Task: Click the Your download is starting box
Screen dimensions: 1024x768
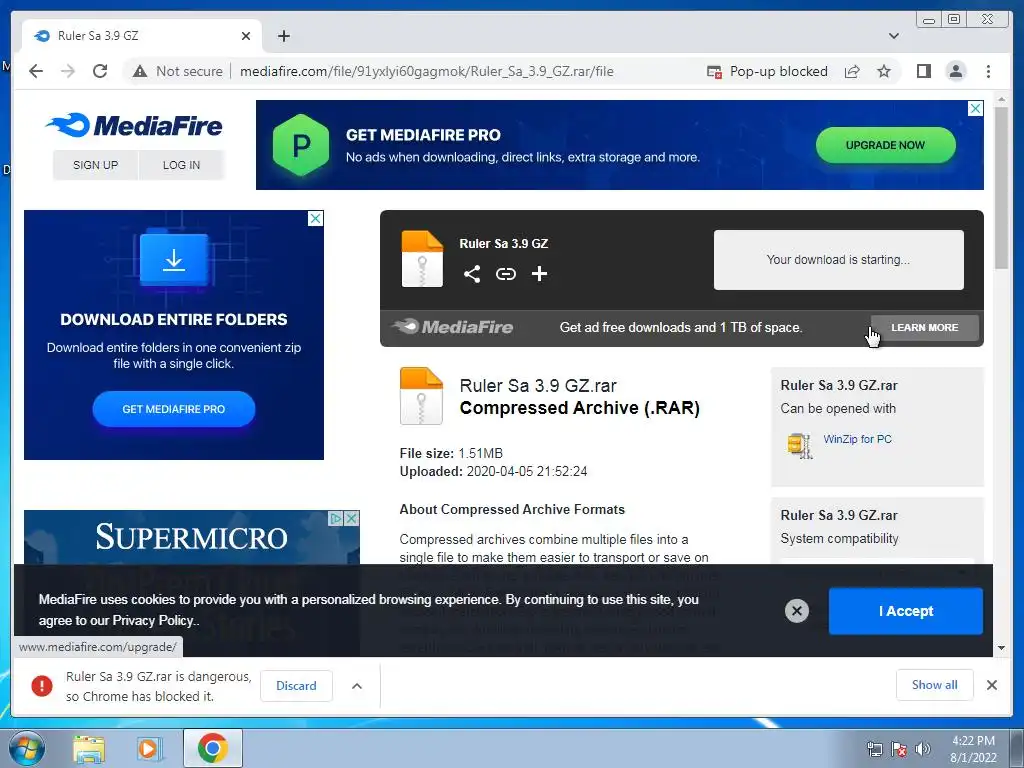Action: tap(838, 259)
